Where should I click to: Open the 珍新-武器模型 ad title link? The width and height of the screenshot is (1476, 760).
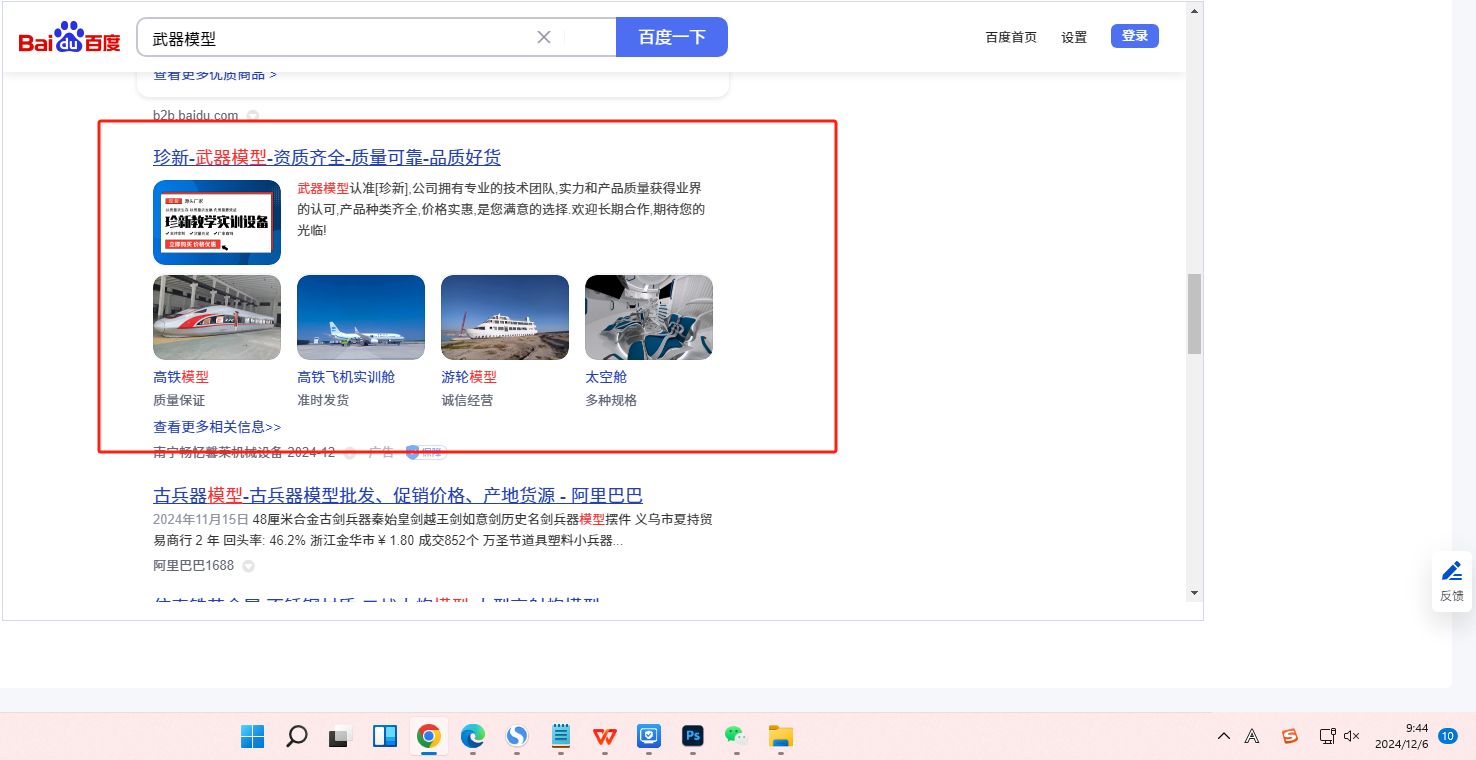[327, 157]
